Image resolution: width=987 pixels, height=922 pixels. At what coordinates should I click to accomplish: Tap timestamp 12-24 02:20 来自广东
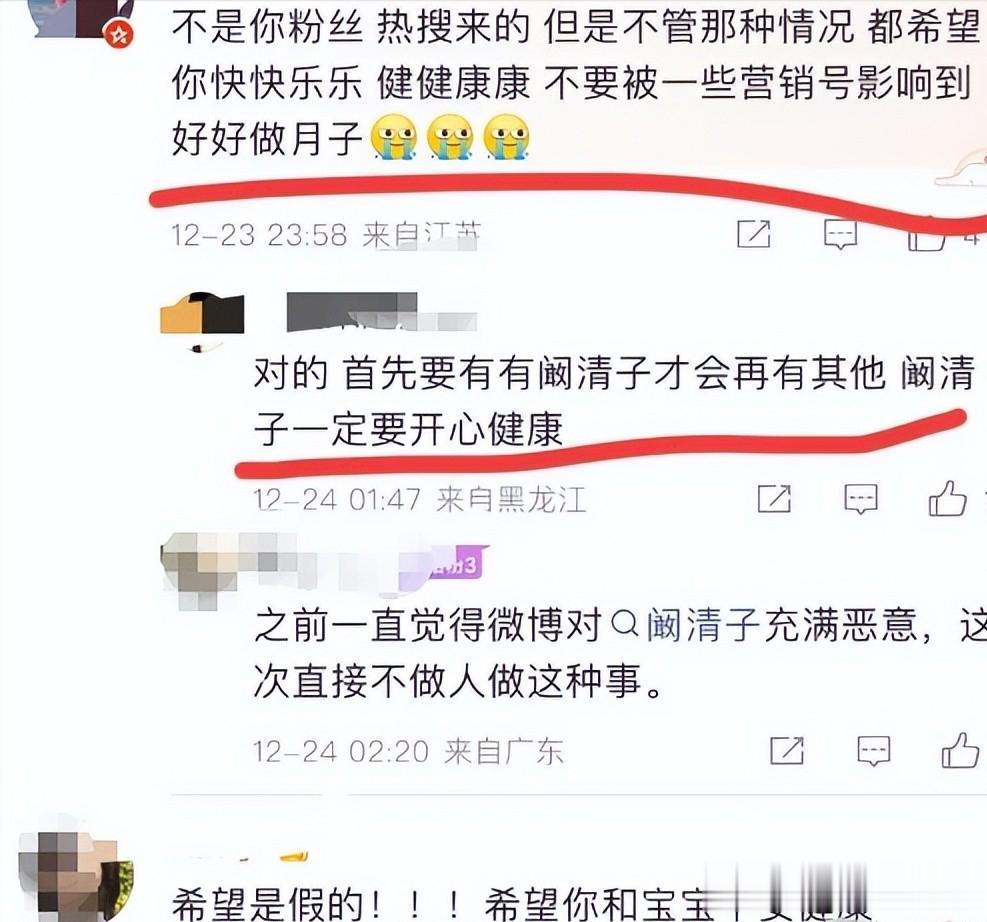(x=408, y=751)
